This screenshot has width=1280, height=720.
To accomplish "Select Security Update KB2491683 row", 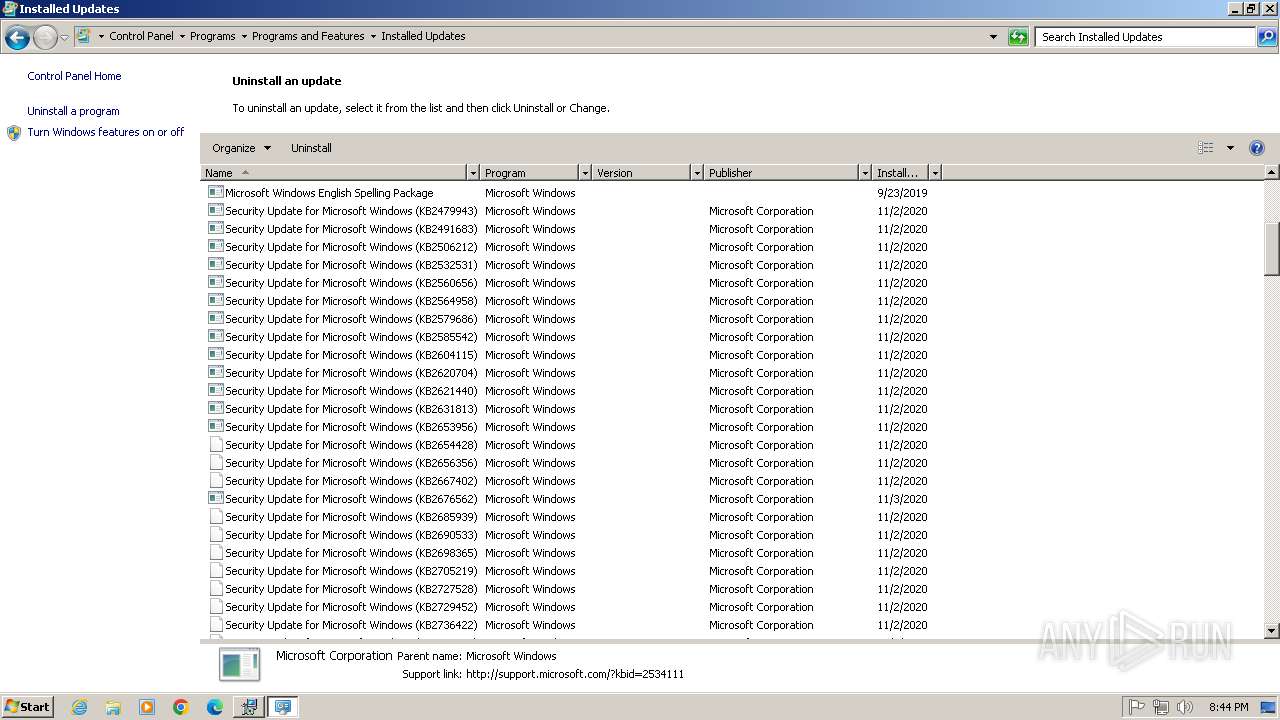I will [x=568, y=229].
